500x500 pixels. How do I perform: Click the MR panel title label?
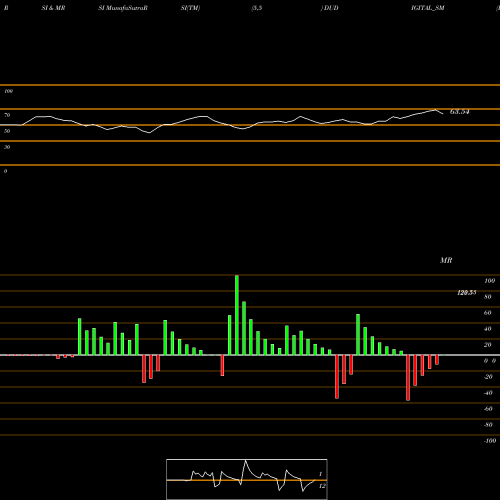click(446, 260)
